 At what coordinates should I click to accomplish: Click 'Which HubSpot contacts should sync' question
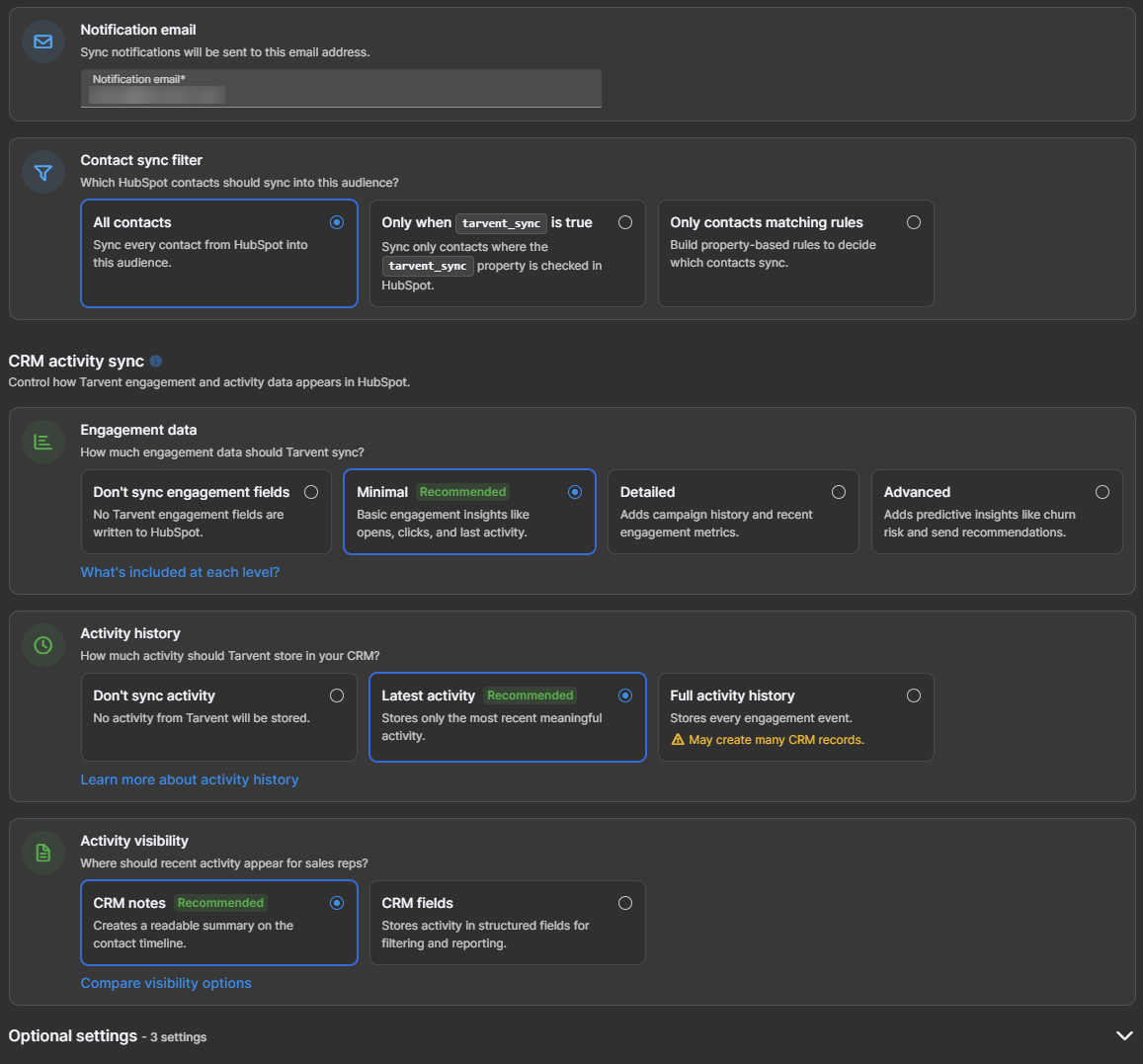(240, 182)
